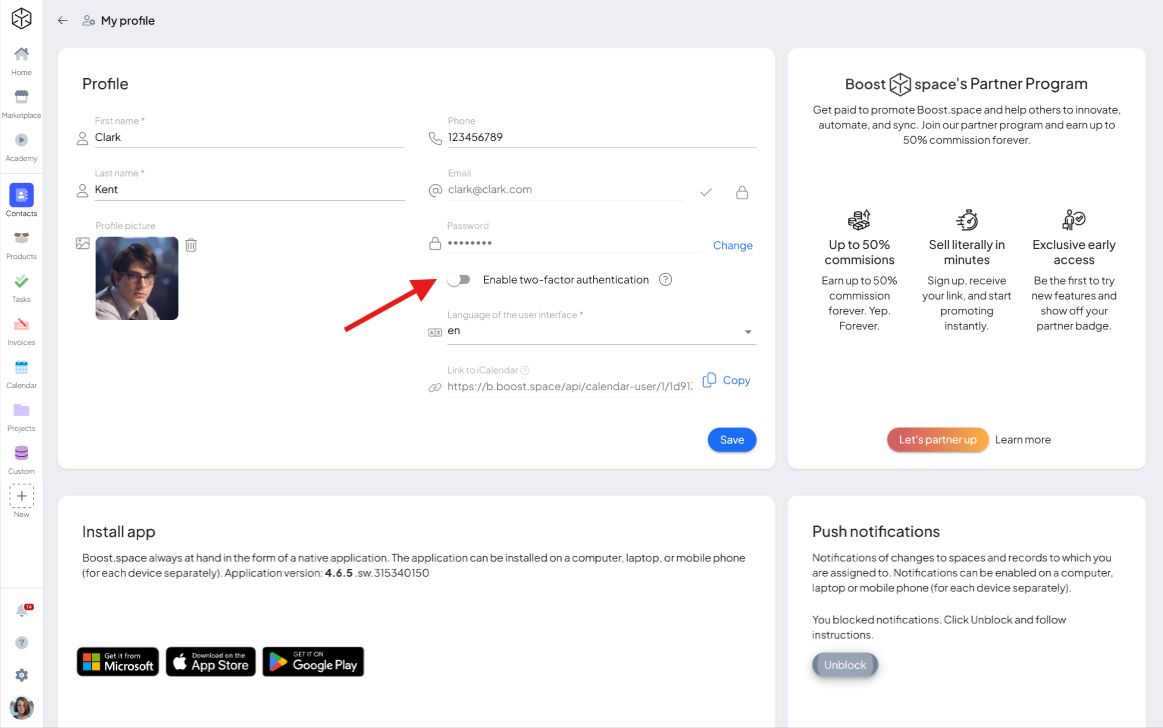Image resolution: width=1163 pixels, height=728 pixels.
Task: Open settings gear in sidebar
Action: pos(22,675)
